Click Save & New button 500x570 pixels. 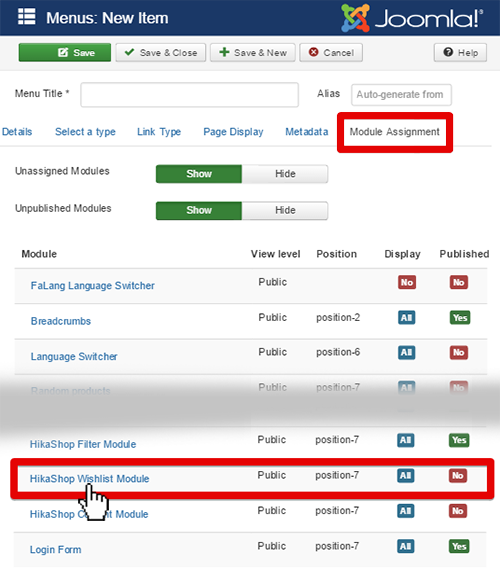pyautogui.click(x=253, y=53)
